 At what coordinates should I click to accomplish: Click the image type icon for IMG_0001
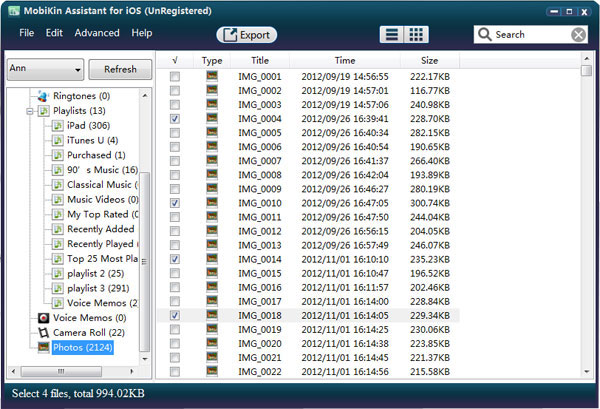coord(212,76)
